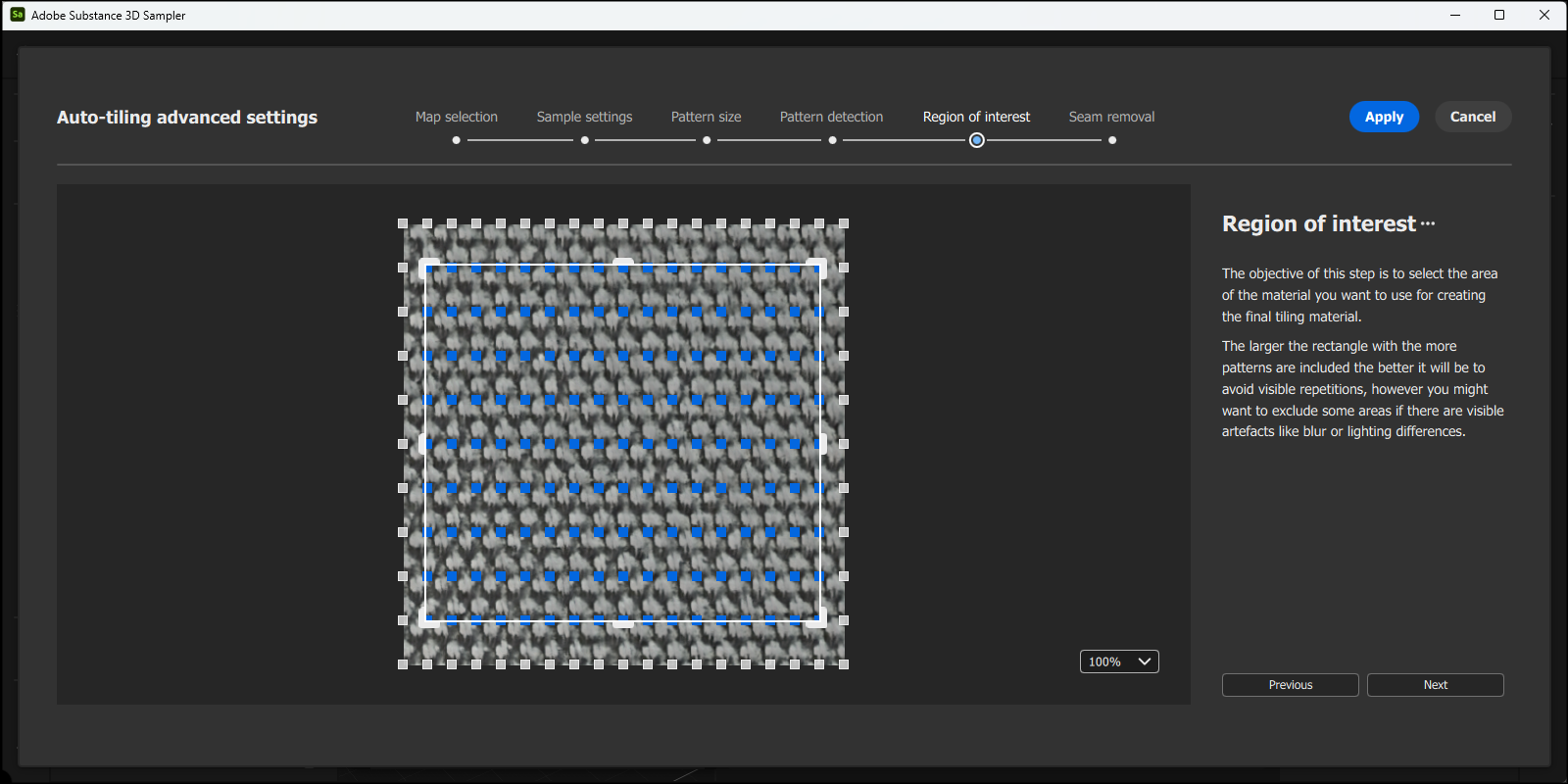Click the ellipsis icon beside Region of interest heading
The image size is (1568, 784).
click(1427, 224)
